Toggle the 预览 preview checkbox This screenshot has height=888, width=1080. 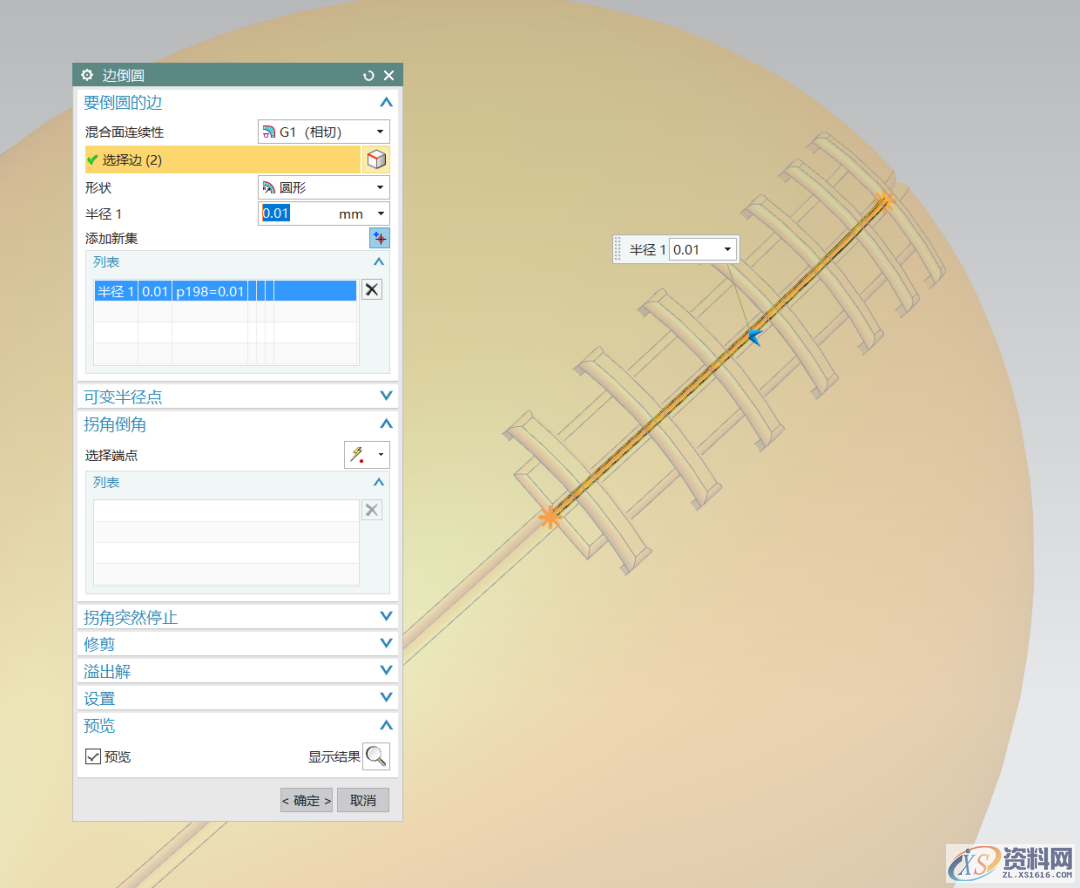coord(93,757)
